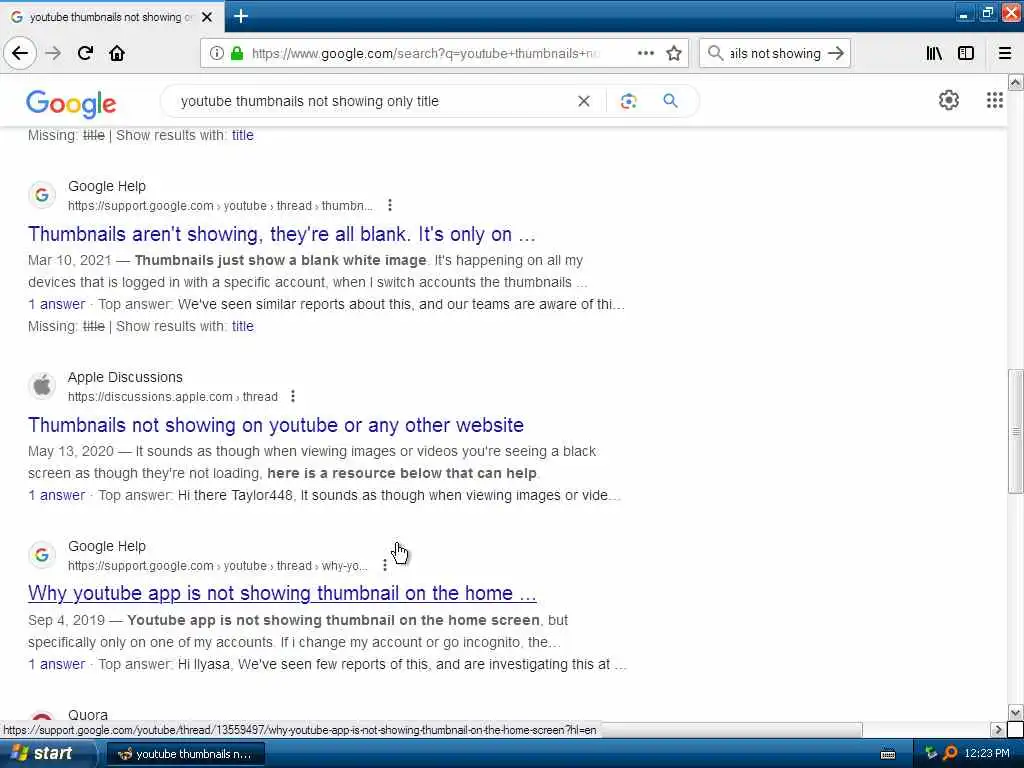
Task: Click the topmost 'title' Show results with link
Action: point(242,135)
